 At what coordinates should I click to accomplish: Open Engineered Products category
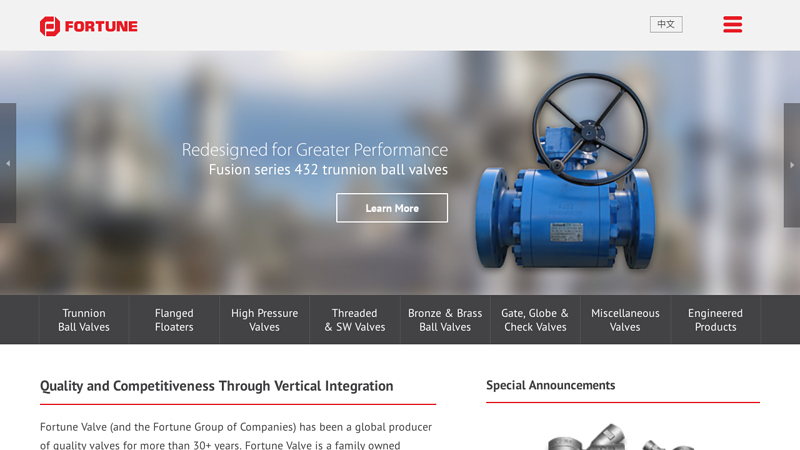click(715, 320)
